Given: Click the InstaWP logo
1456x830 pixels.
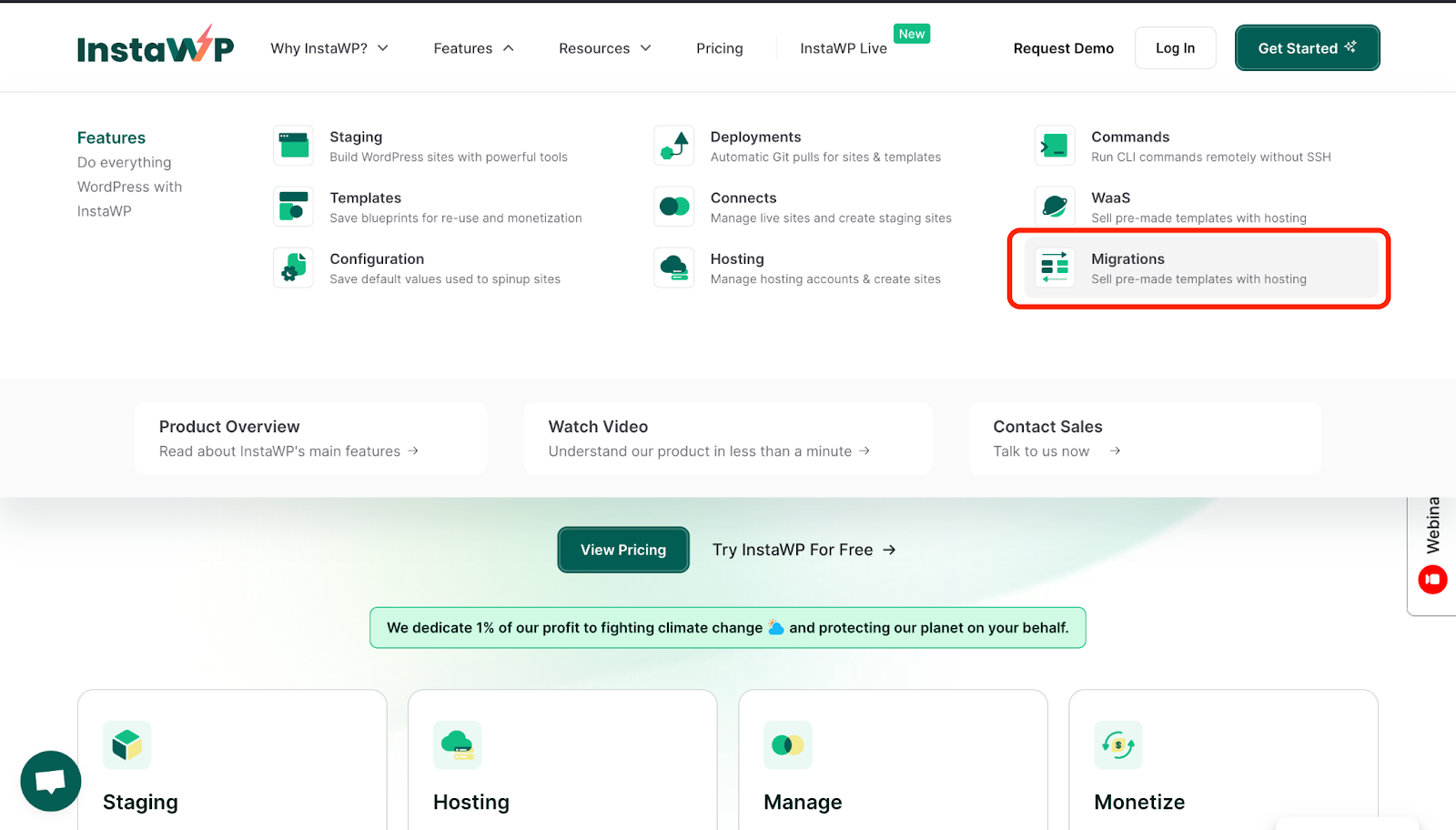Looking at the screenshot, I should pos(156,46).
